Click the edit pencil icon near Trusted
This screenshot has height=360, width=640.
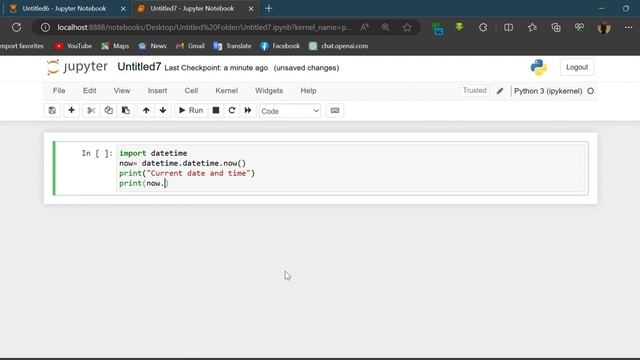click(x=500, y=91)
